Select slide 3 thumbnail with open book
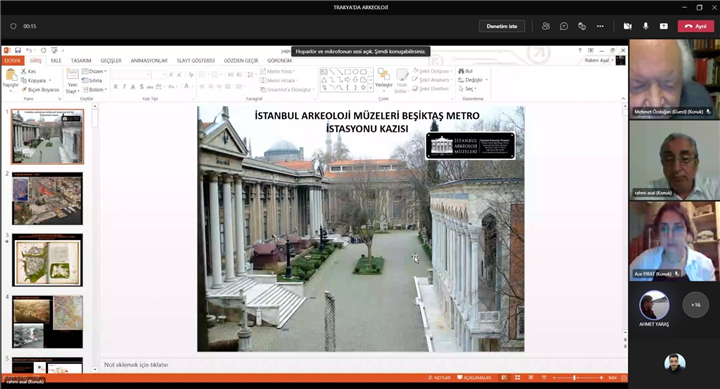The height and width of the screenshot is (389, 720). point(48,260)
